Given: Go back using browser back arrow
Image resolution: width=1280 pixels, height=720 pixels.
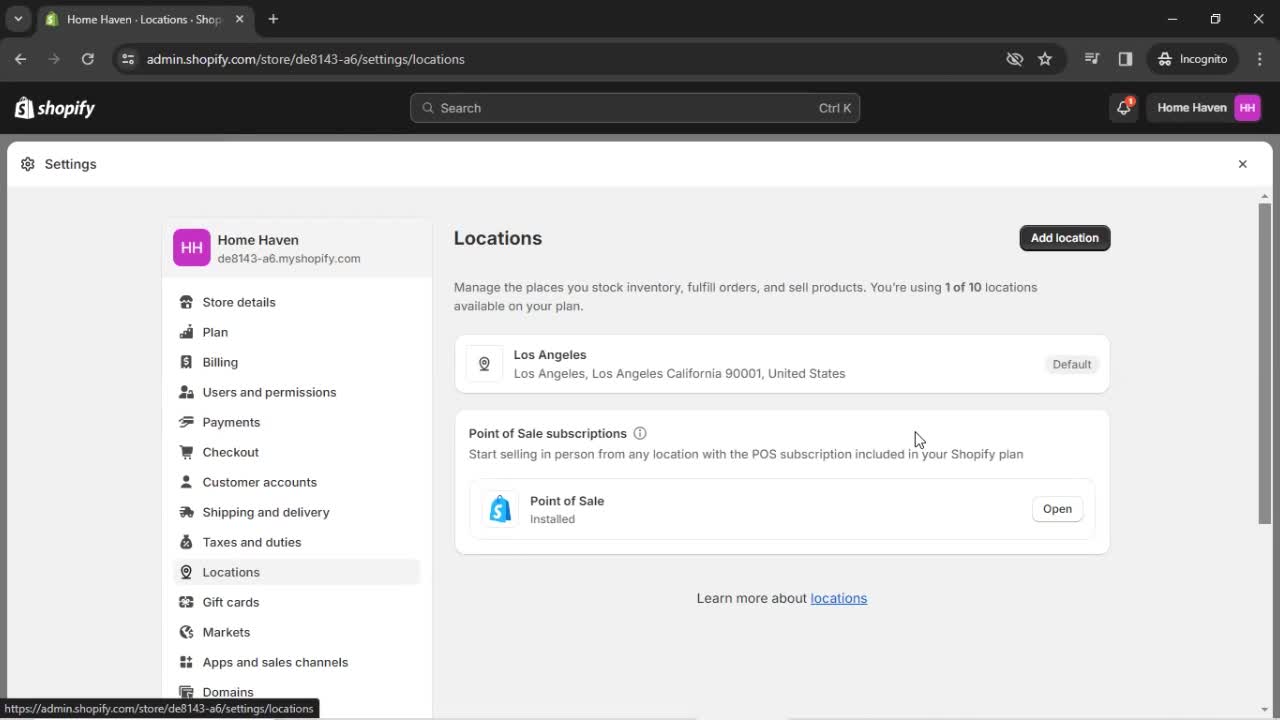Looking at the screenshot, I should [x=21, y=59].
